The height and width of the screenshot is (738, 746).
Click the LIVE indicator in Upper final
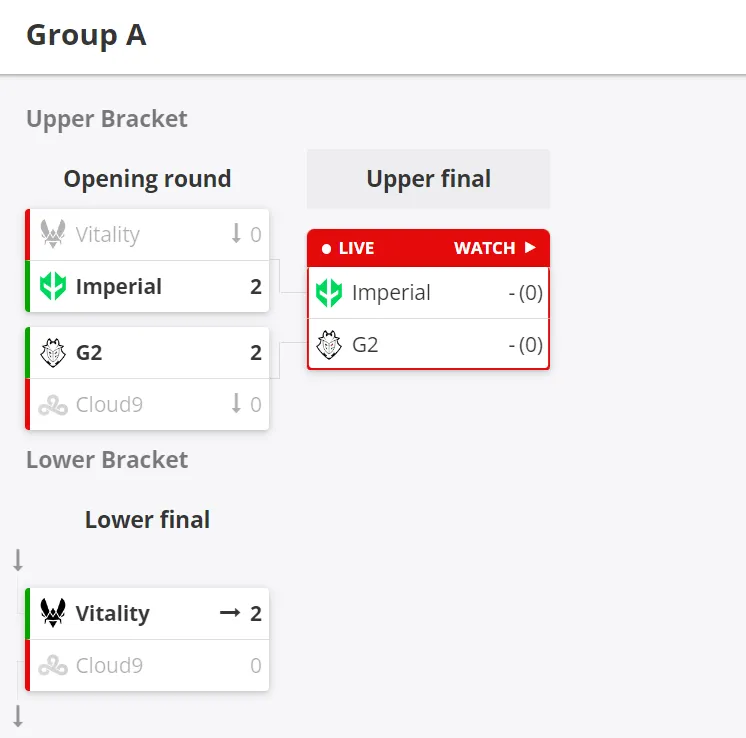coord(348,248)
